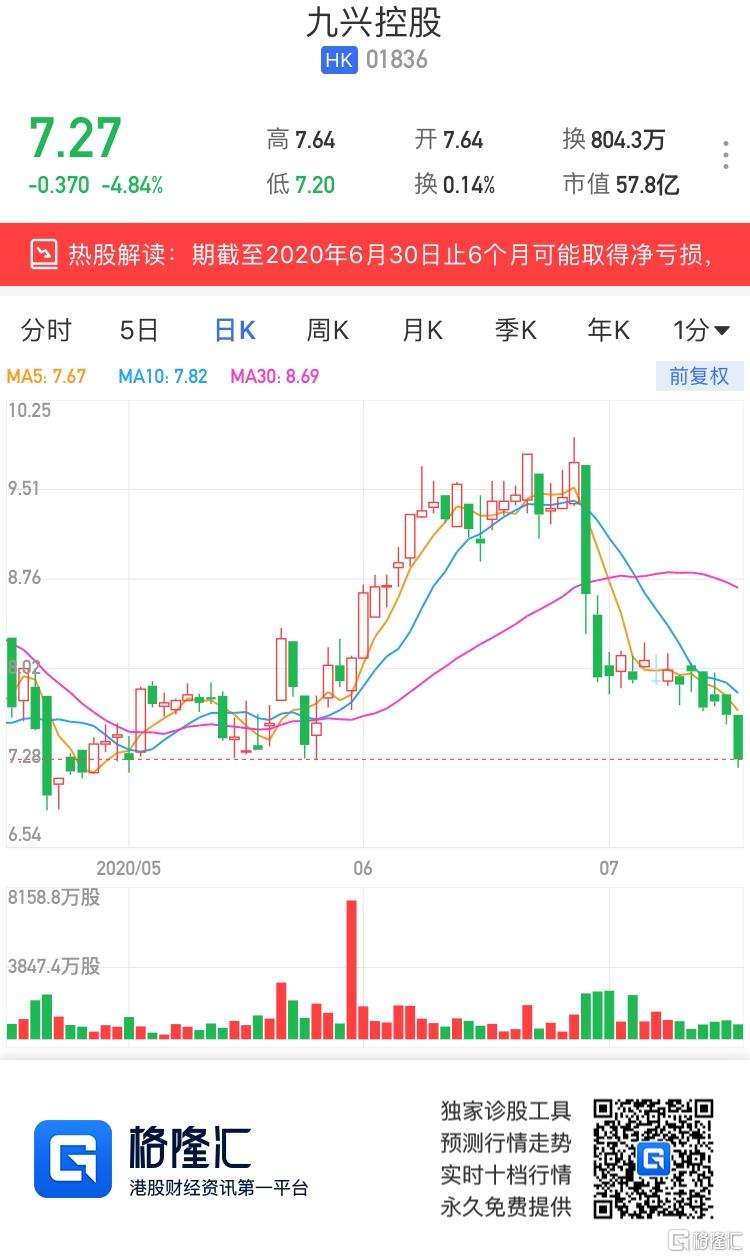Viewport: 750px width, 1258px height.
Task: Tap the stock code 01836
Action: pyautogui.click(x=397, y=60)
